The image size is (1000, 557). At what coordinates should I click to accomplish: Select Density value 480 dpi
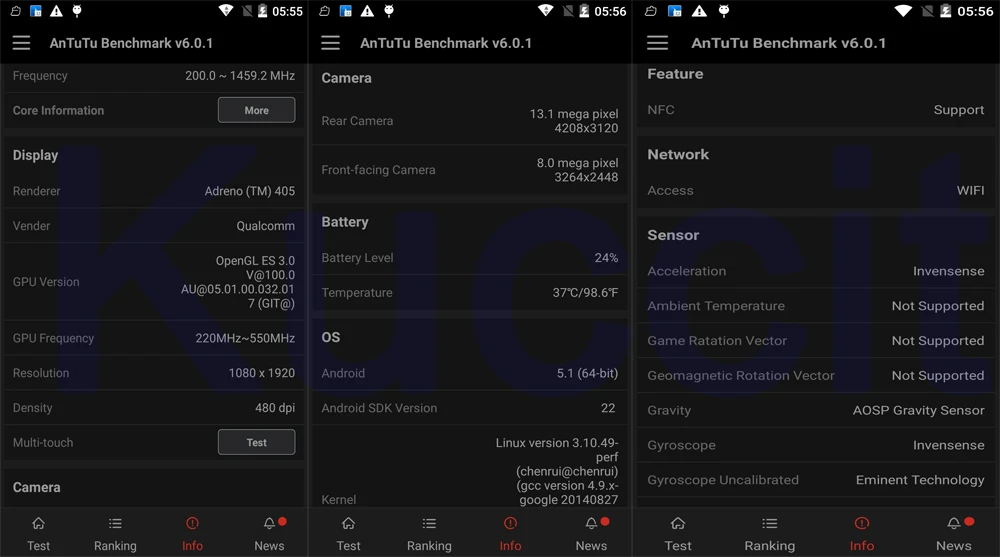(275, 408)
